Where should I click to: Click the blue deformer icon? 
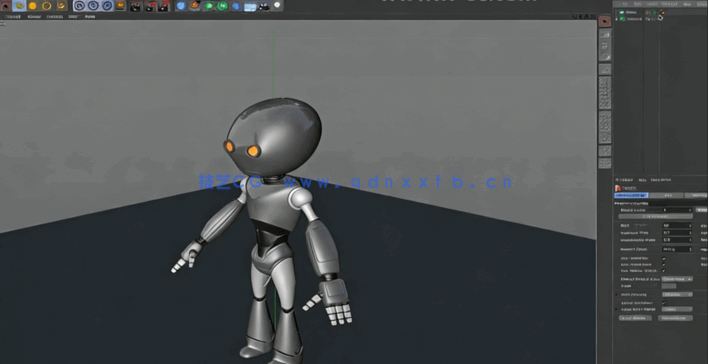click(x=236, y=6)
